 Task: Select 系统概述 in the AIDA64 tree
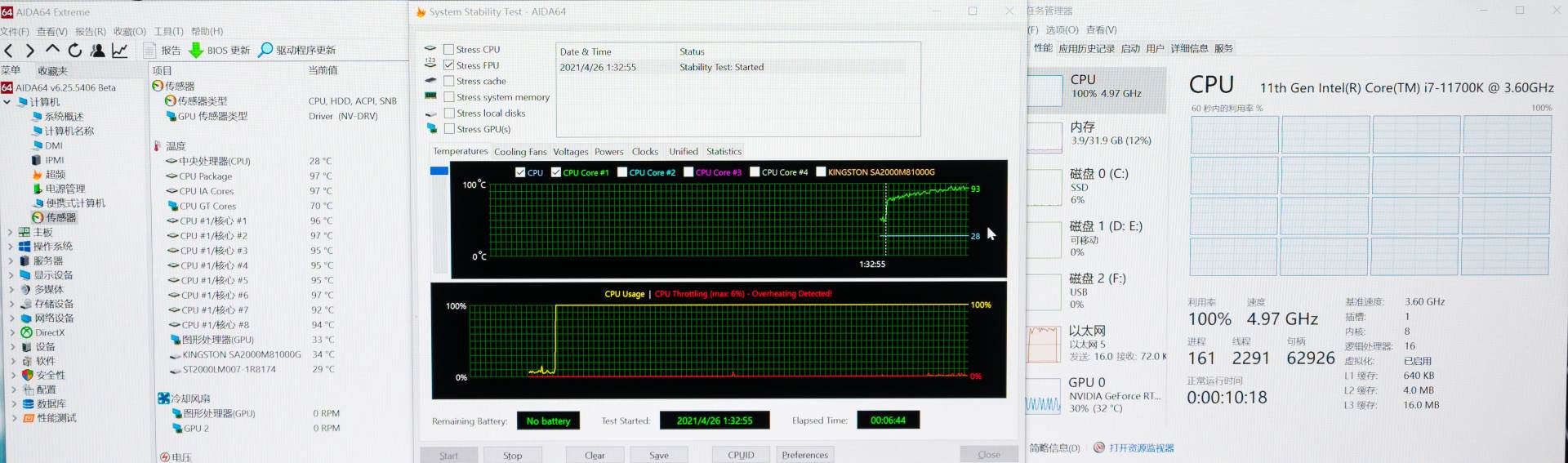[x=58, y=116]
